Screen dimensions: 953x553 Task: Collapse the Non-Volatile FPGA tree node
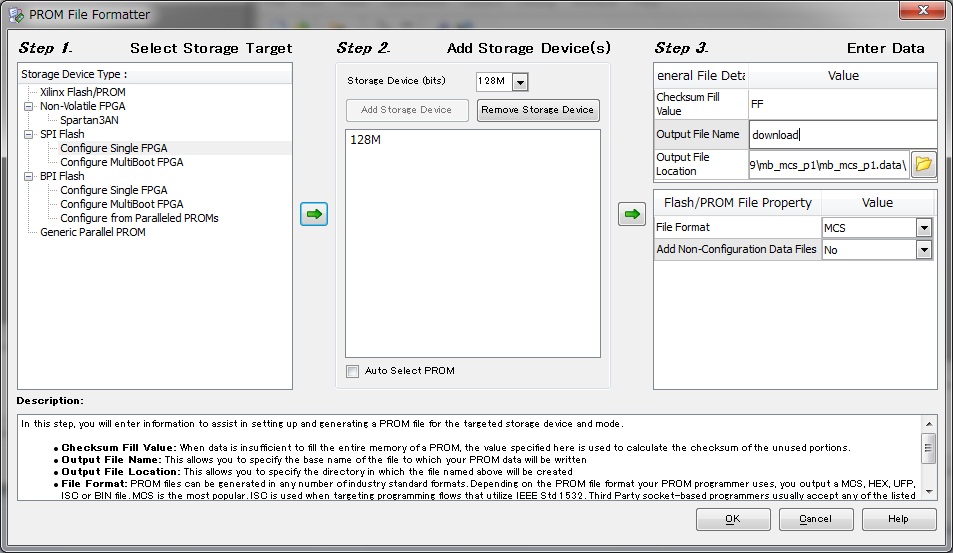pos(28,106)
